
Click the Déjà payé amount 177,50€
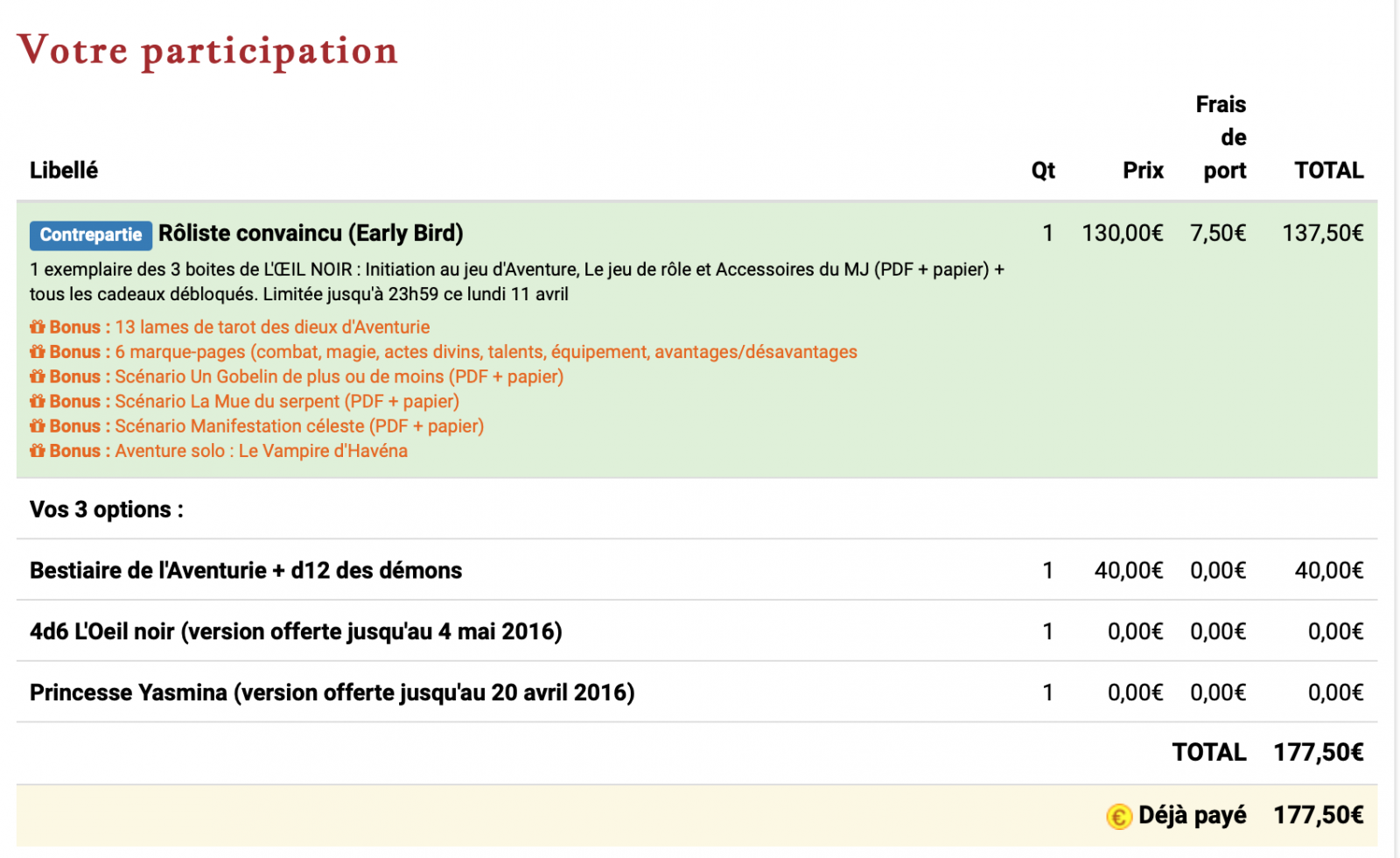[x=1318, y=816]
